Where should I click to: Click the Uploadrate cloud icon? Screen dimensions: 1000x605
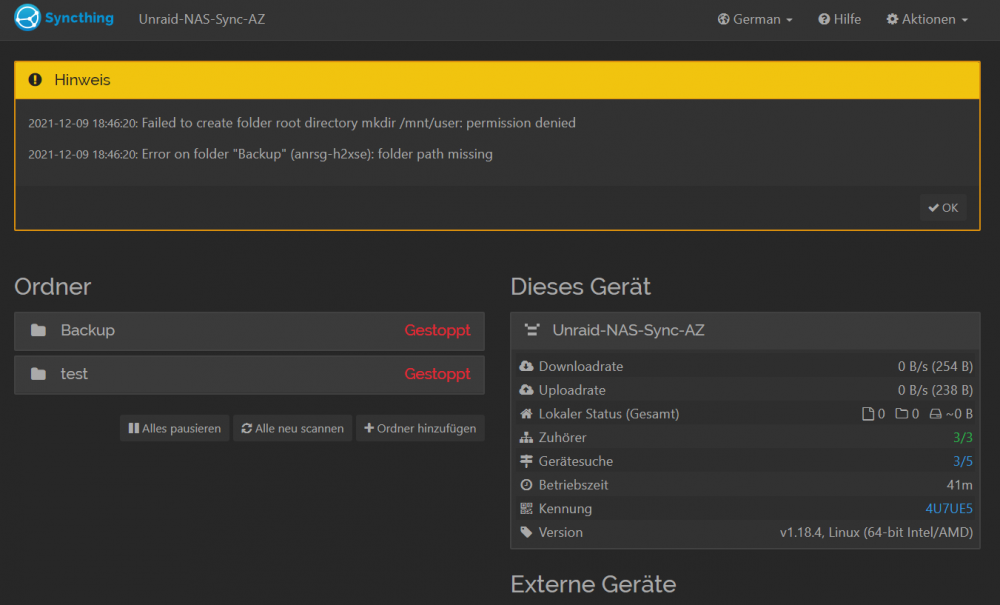point(526,390)
